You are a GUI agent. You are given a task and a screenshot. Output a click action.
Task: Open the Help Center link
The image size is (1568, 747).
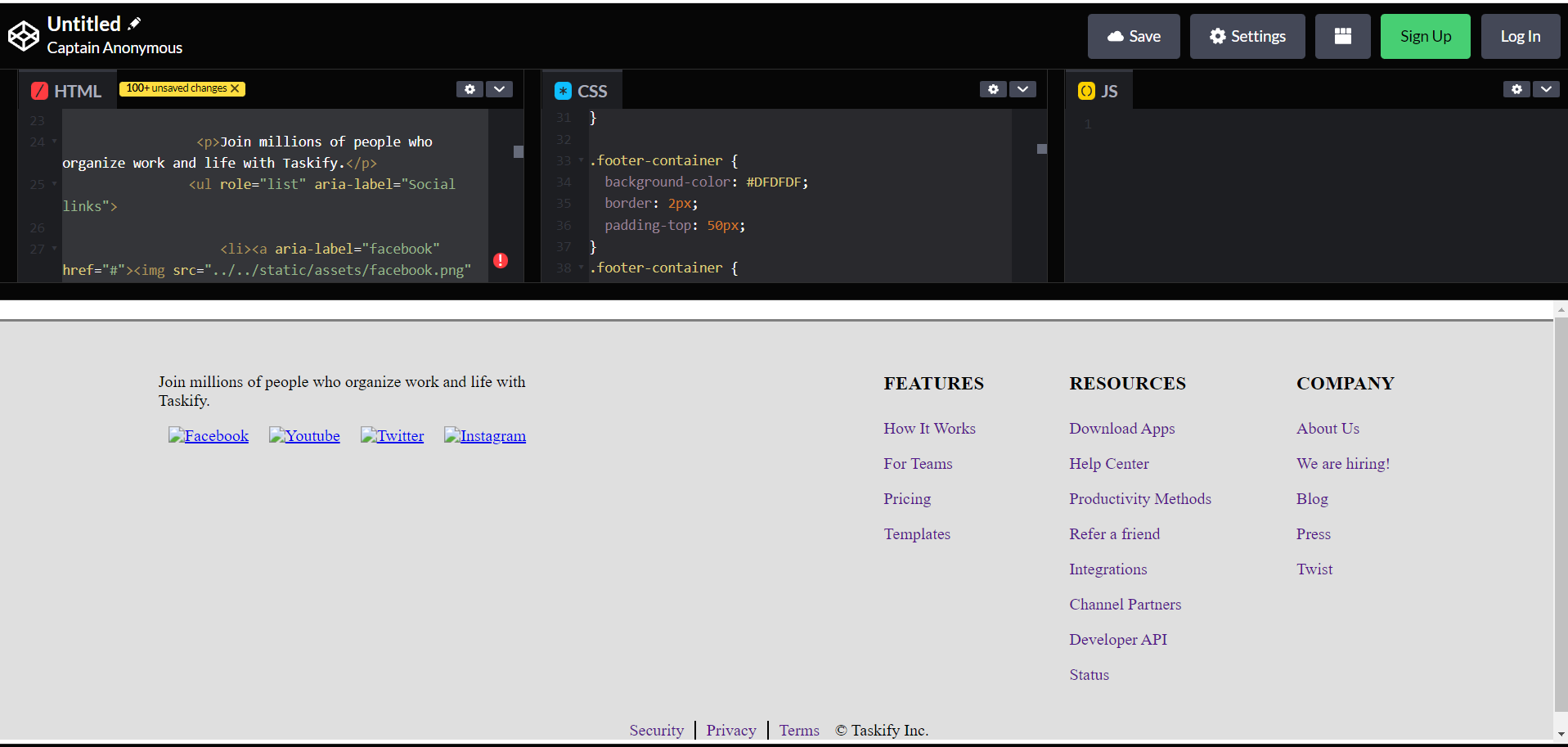[1109, 463]
